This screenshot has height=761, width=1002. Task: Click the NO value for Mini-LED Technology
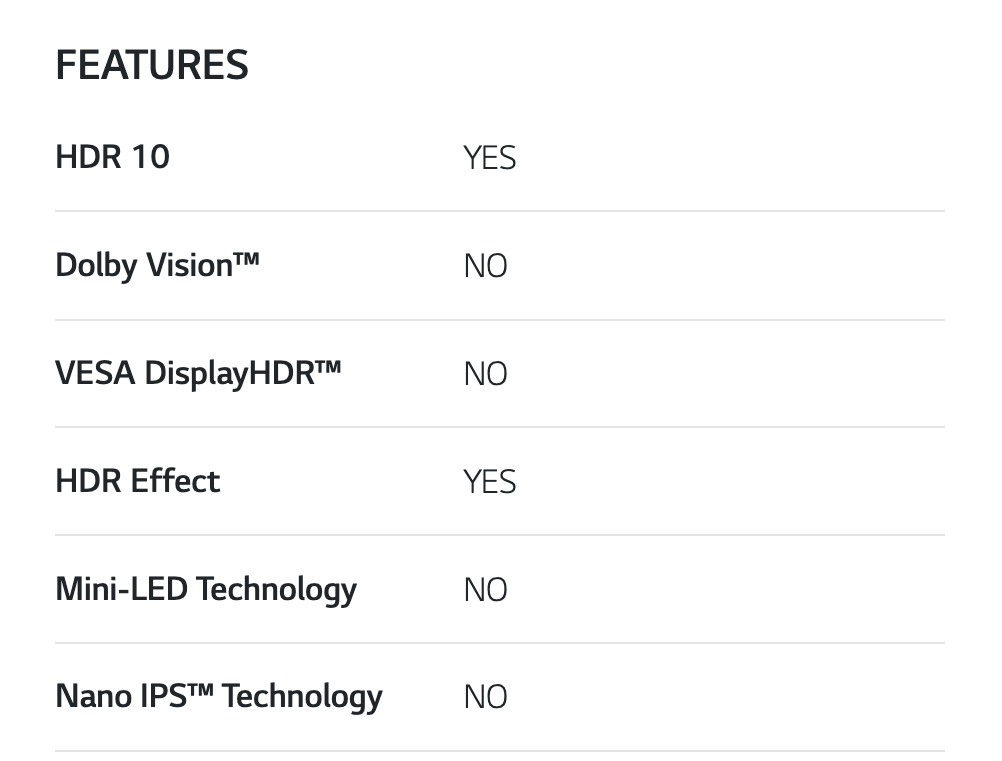click(x=485, y=590)
